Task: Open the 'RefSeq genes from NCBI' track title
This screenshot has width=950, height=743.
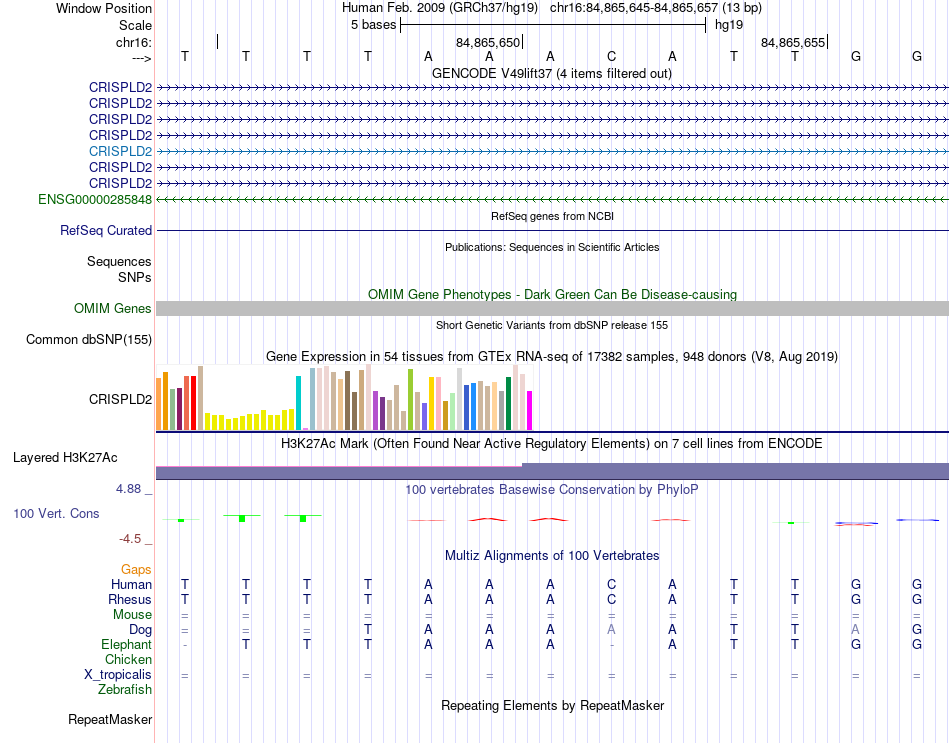Action: point(552,216)
